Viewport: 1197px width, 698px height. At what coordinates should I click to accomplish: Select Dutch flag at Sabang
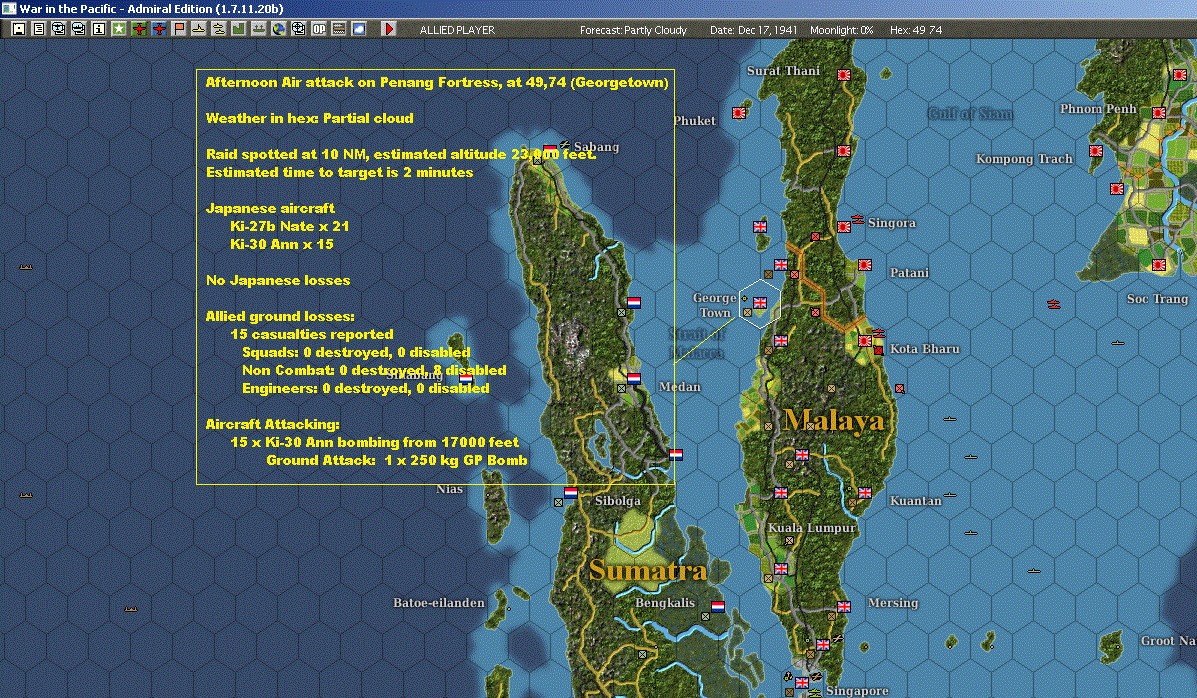550,149
